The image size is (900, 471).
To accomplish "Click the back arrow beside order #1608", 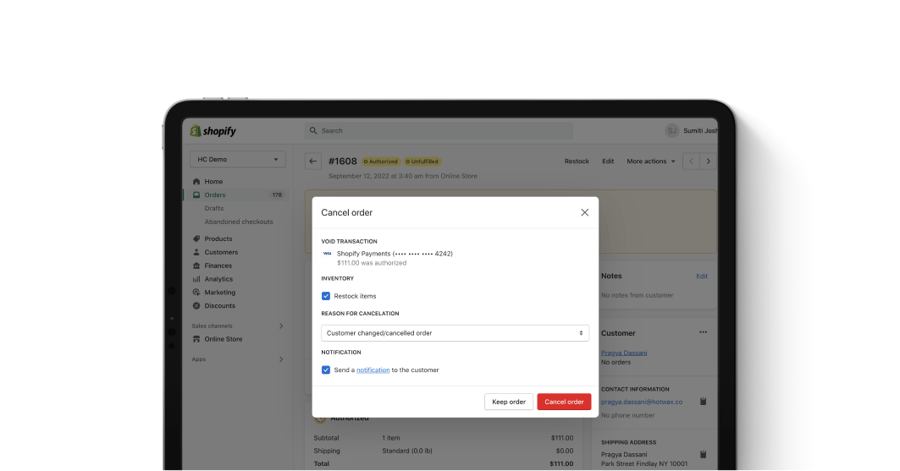I will tap(313, 161).
